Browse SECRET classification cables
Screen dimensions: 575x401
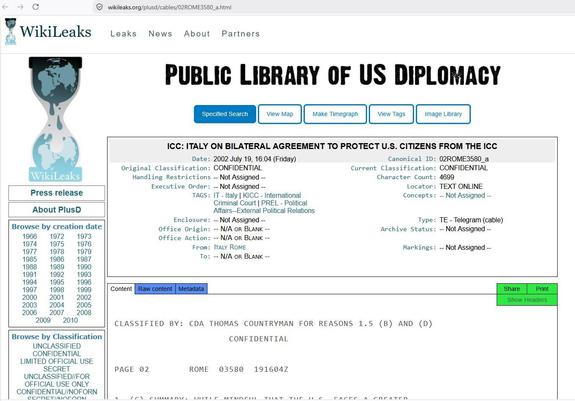point(57,369)
